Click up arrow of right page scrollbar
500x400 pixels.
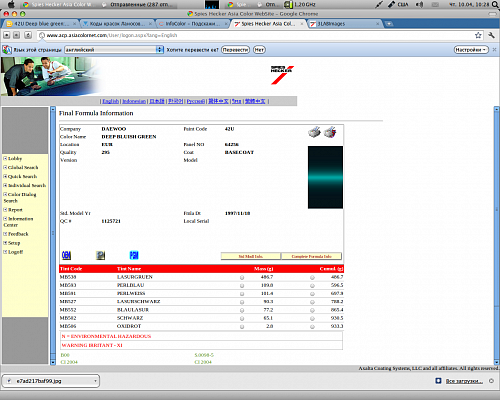point(497,109)
